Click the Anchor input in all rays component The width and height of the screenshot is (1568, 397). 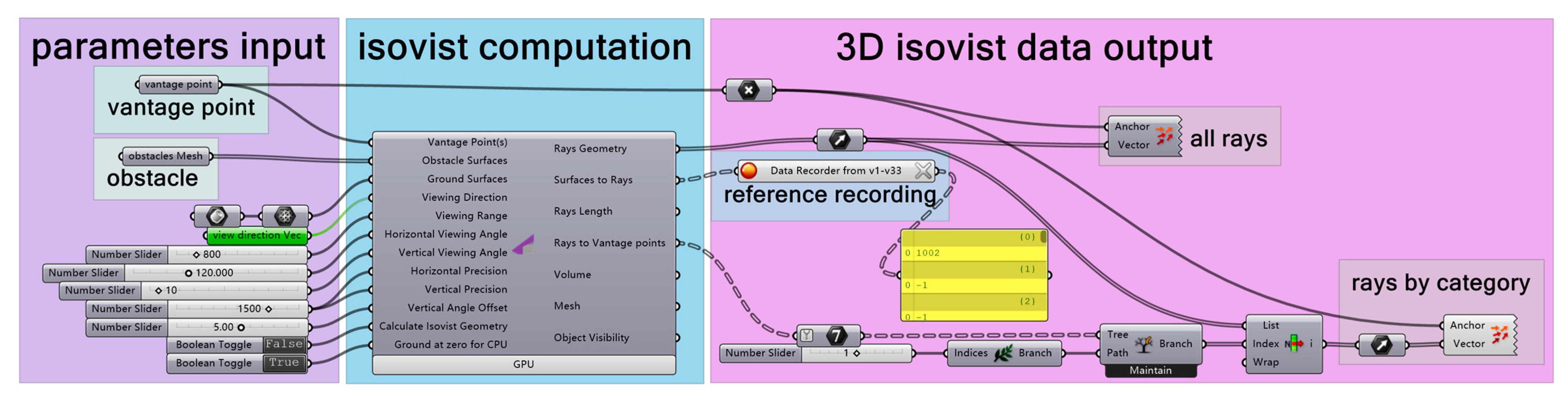point(1132,127)
